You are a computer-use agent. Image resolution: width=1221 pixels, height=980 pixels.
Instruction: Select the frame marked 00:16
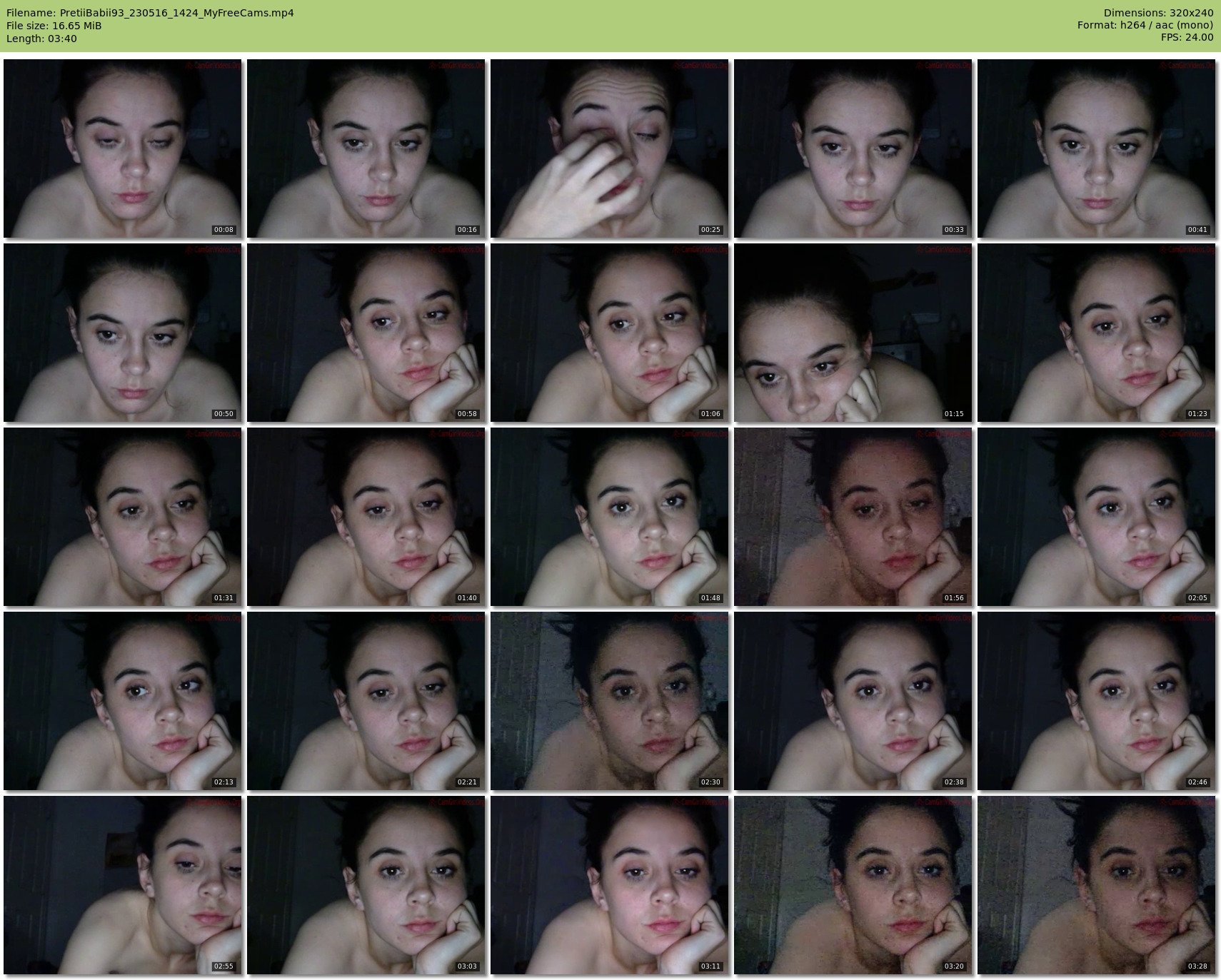pyautogui.click(x=366, y=148)
